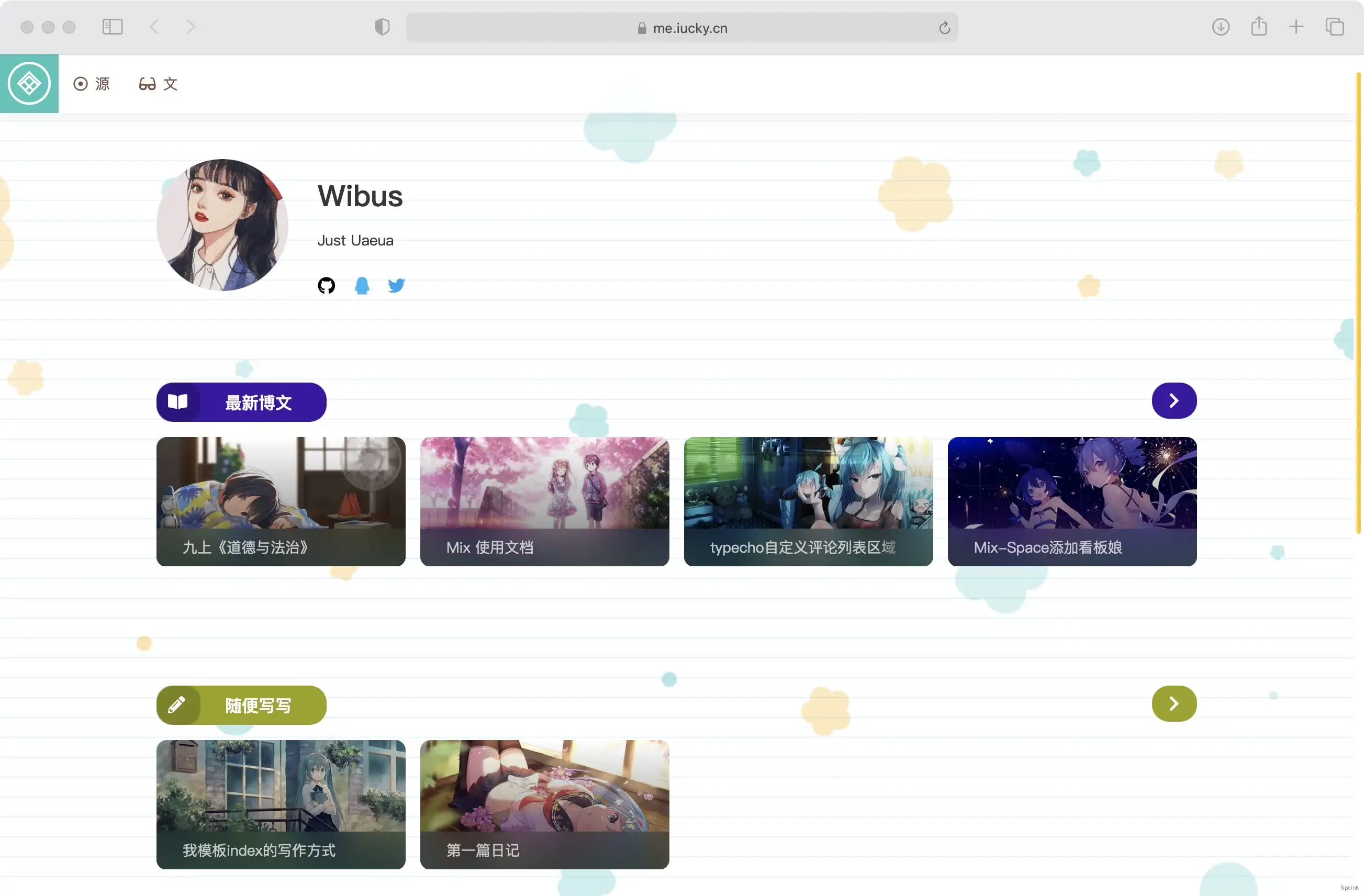Open 我模板index的写作方式 note
This screenshot has height=896, width=1364.
pyautogui.click(x=281, y=804)
